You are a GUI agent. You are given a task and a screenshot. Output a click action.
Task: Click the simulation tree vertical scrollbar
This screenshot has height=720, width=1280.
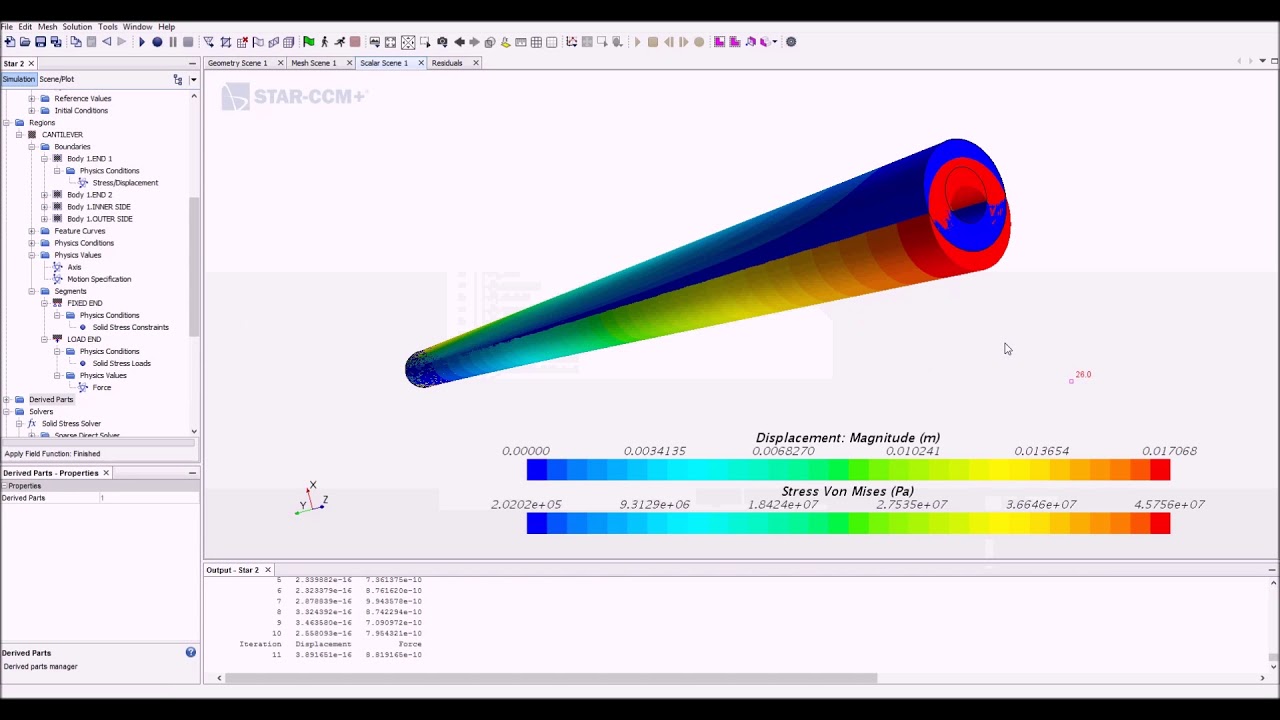click(194, 267)
